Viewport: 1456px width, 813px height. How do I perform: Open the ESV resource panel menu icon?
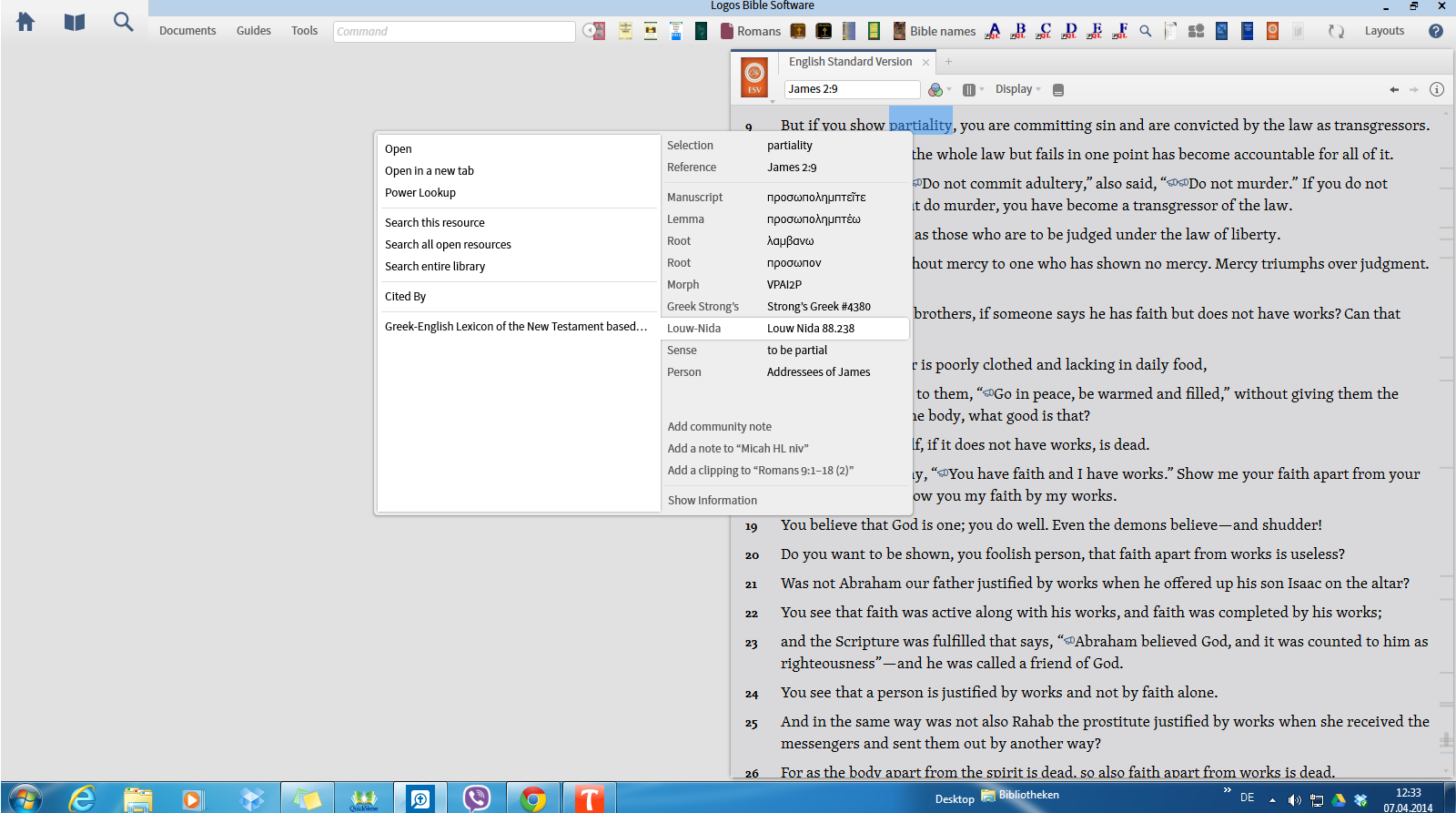[x=754, y=76]
